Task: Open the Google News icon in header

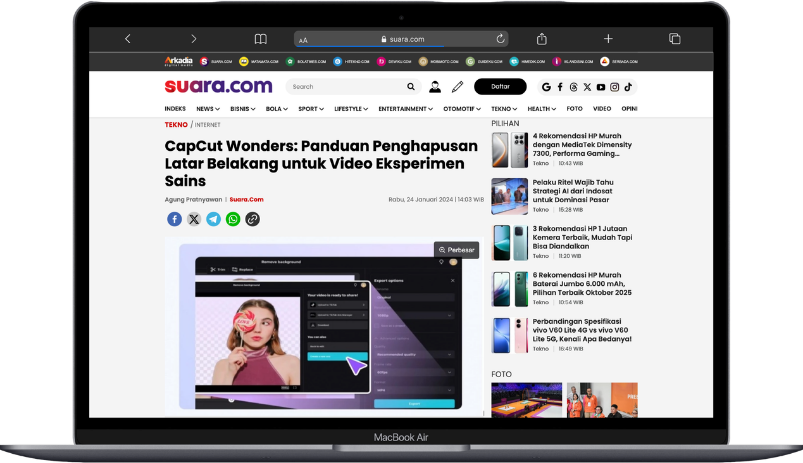Action: (x=546, y=87)
